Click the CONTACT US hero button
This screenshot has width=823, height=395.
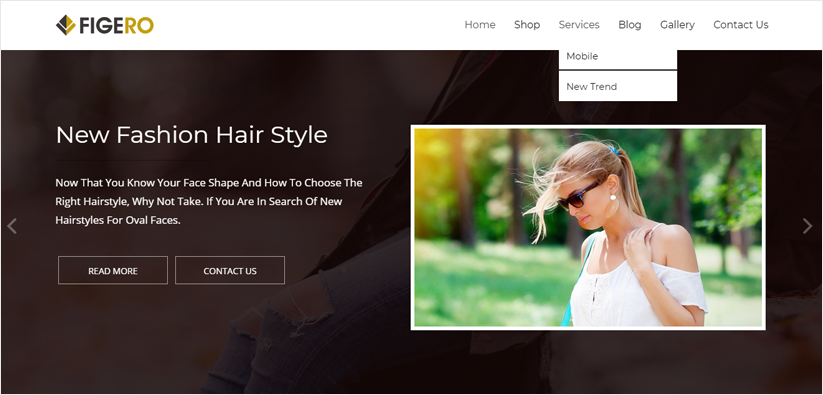pos(230,270)
